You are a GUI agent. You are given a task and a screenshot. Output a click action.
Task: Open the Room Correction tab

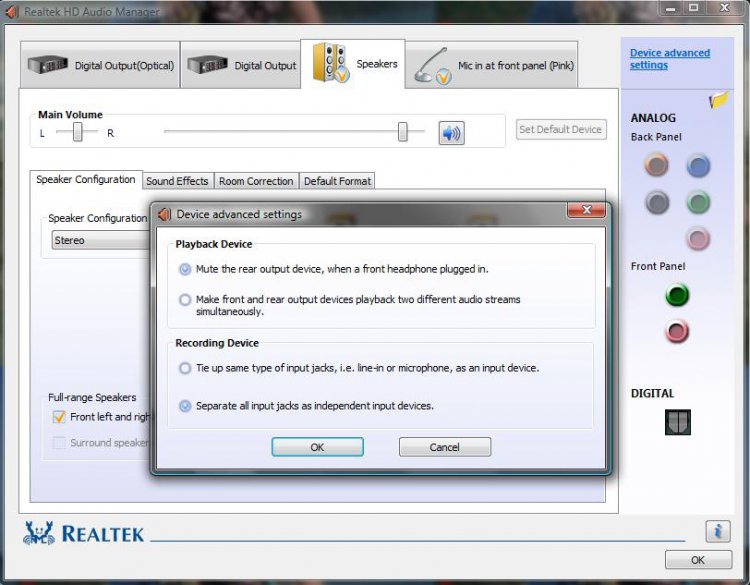tap(256, 181)
